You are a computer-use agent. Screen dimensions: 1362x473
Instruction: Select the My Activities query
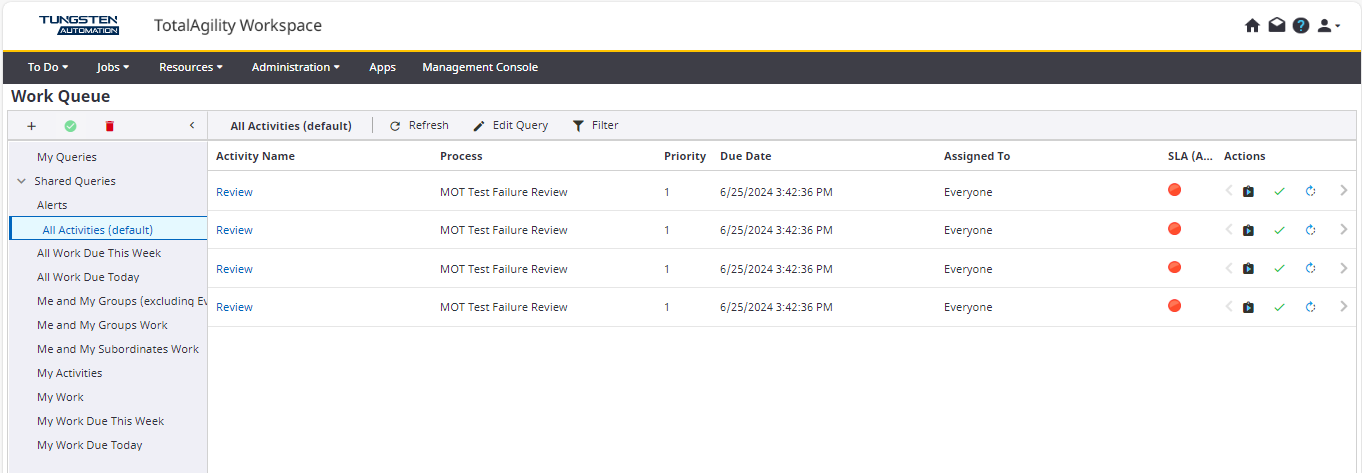coord(70,373)
